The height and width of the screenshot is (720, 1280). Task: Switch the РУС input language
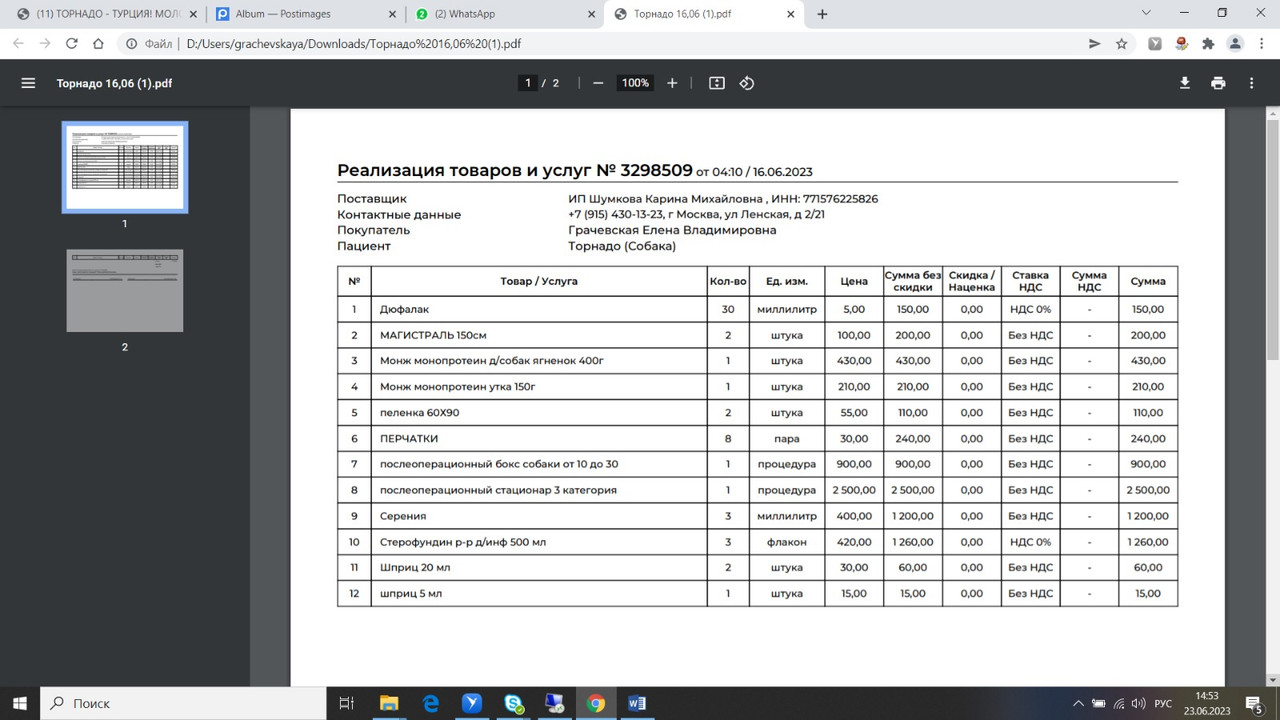coord(1163,704)
